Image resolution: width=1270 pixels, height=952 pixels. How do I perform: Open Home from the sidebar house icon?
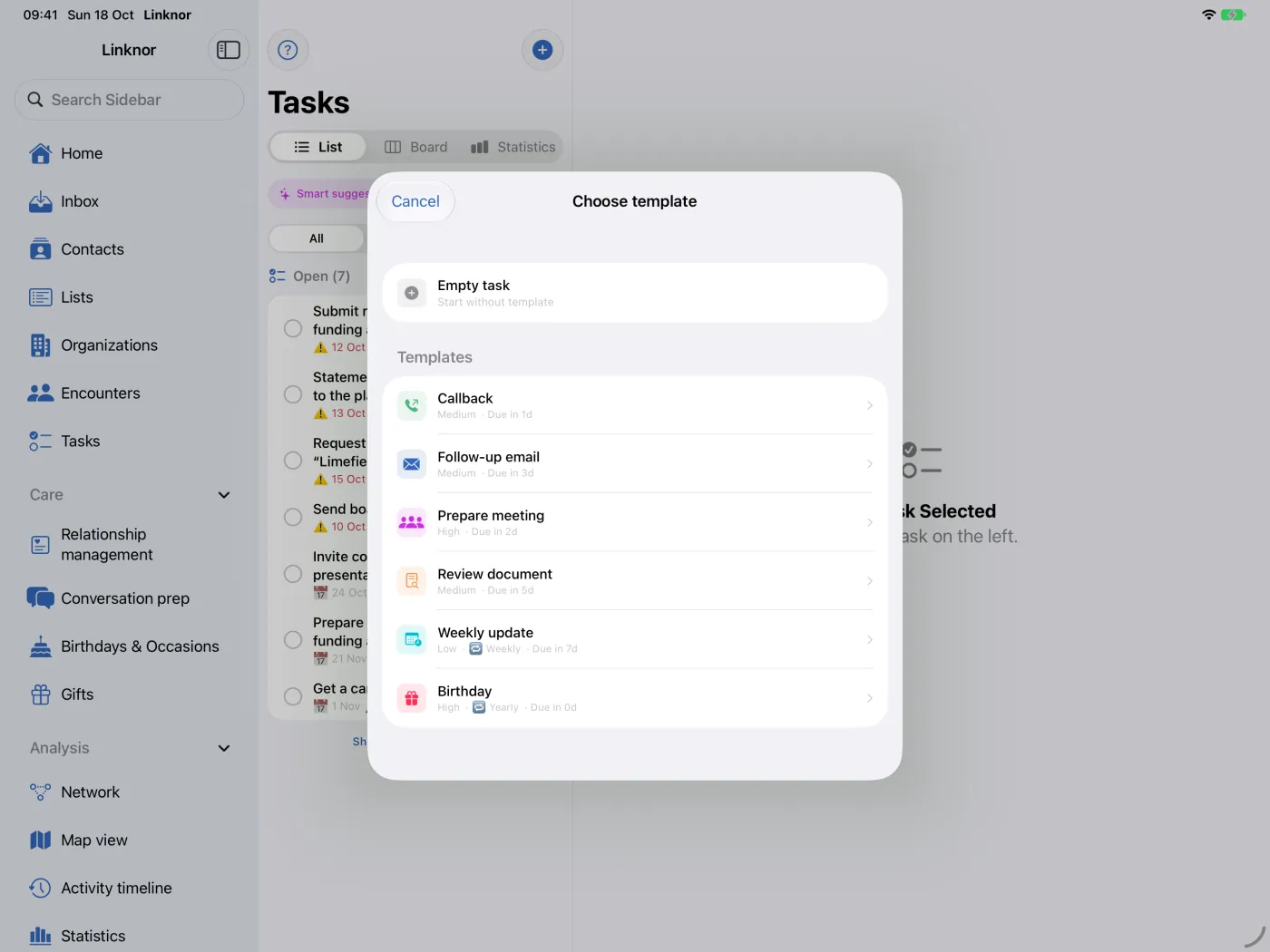point(41,153)
